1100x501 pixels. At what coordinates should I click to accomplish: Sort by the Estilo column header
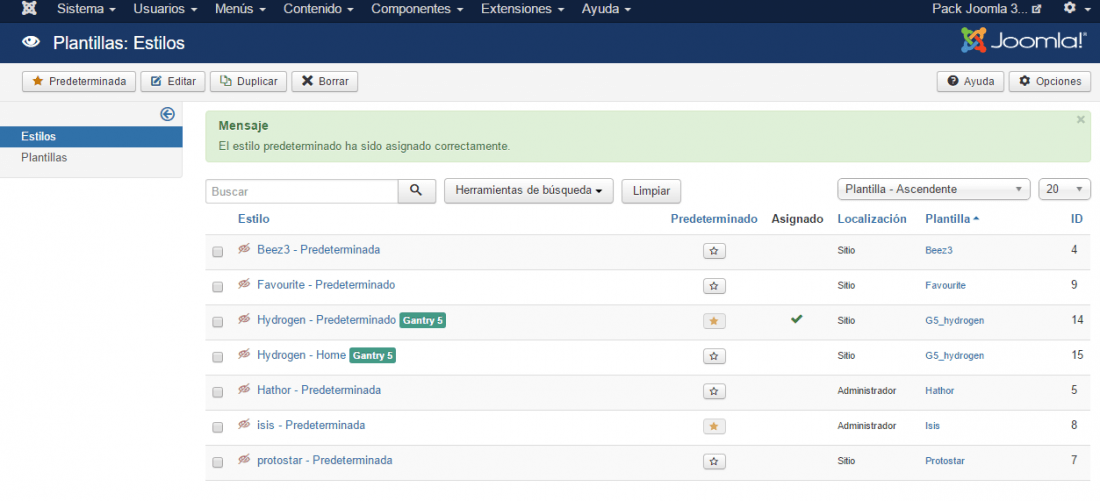253,219
